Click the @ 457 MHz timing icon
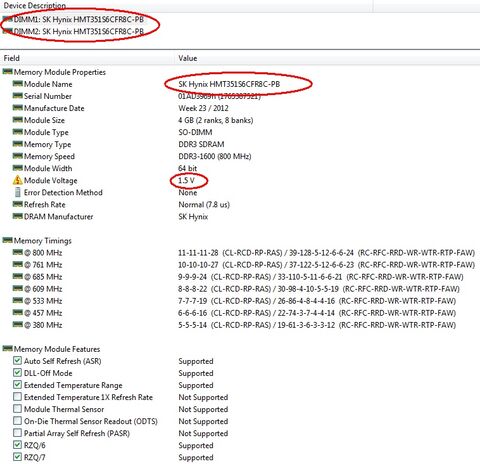The width and height of the screenshot is (480, 464). (x=18, y=312)
